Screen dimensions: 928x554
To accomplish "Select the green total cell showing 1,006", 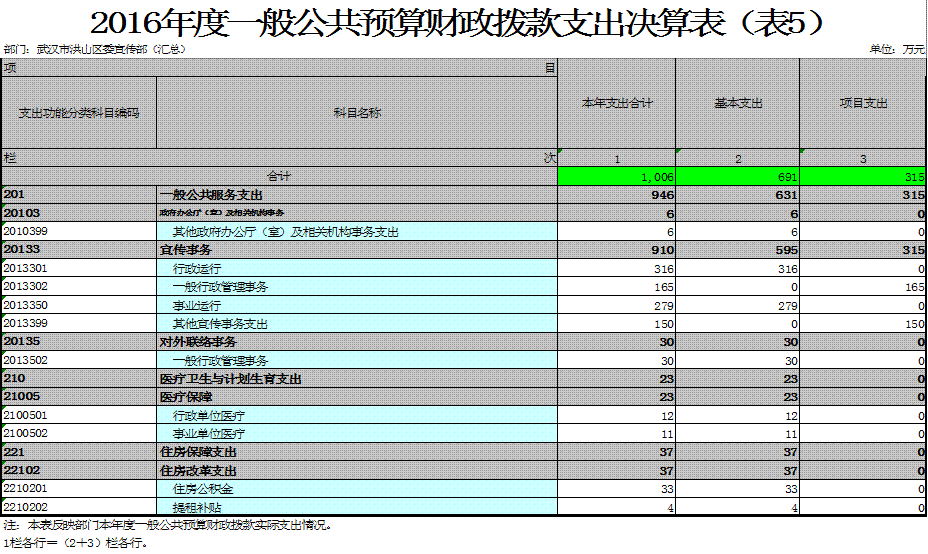I will click(617, 176).
